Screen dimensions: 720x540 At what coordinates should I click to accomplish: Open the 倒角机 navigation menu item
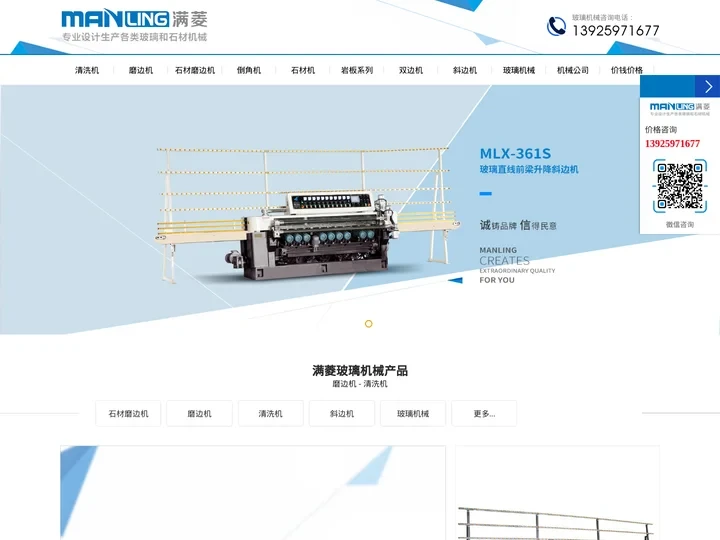pos(249,70)
